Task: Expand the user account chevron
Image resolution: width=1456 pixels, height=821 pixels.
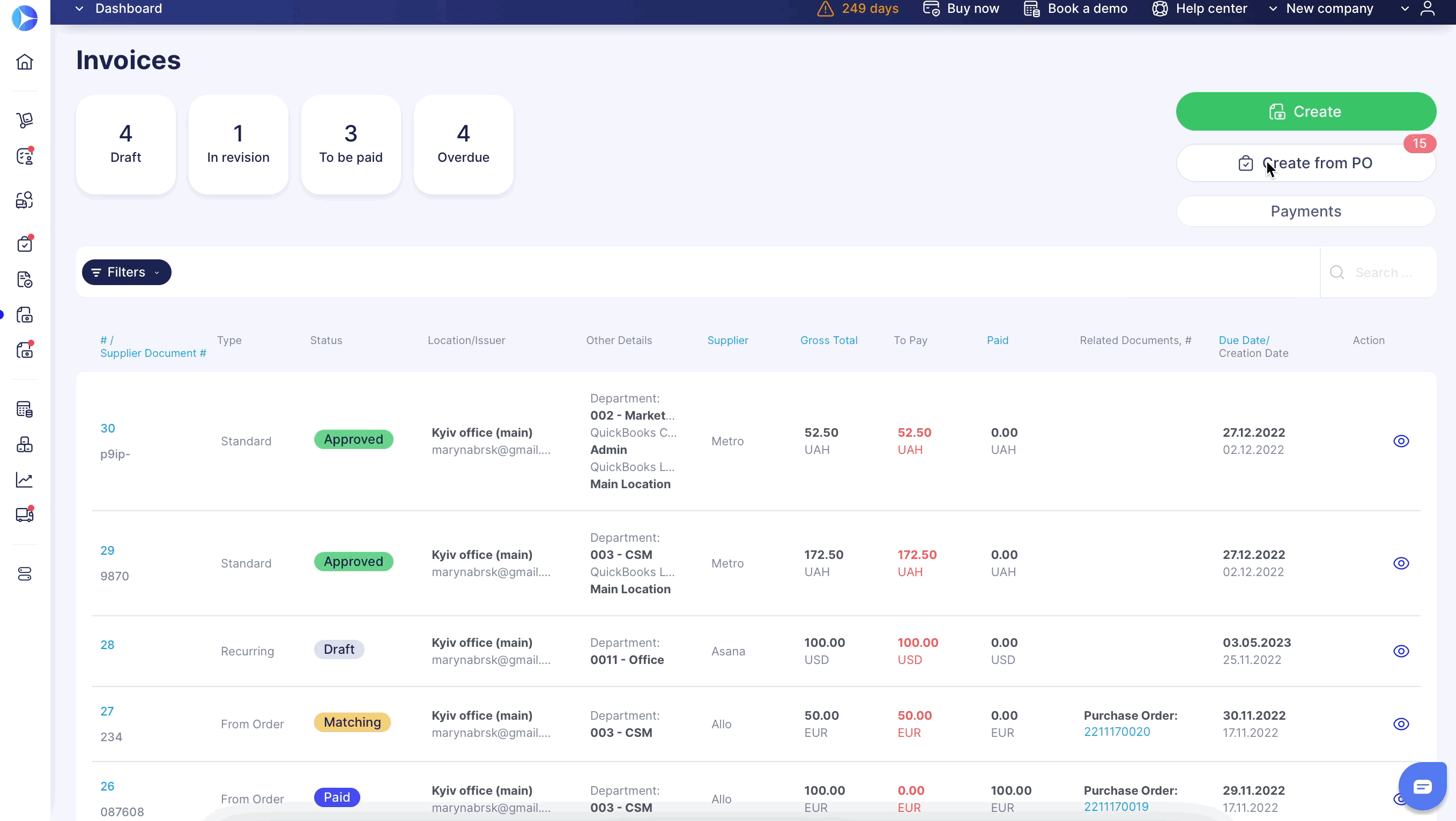Action: 1405,9
